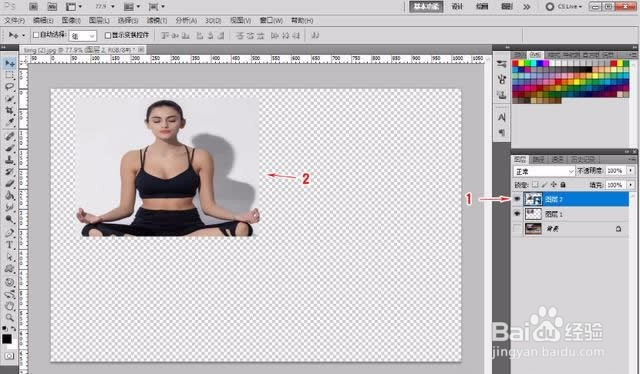The height and width of the screenshot is (374, 640).
Task: Open the 文件(F) menu
Action: point(14,20)
